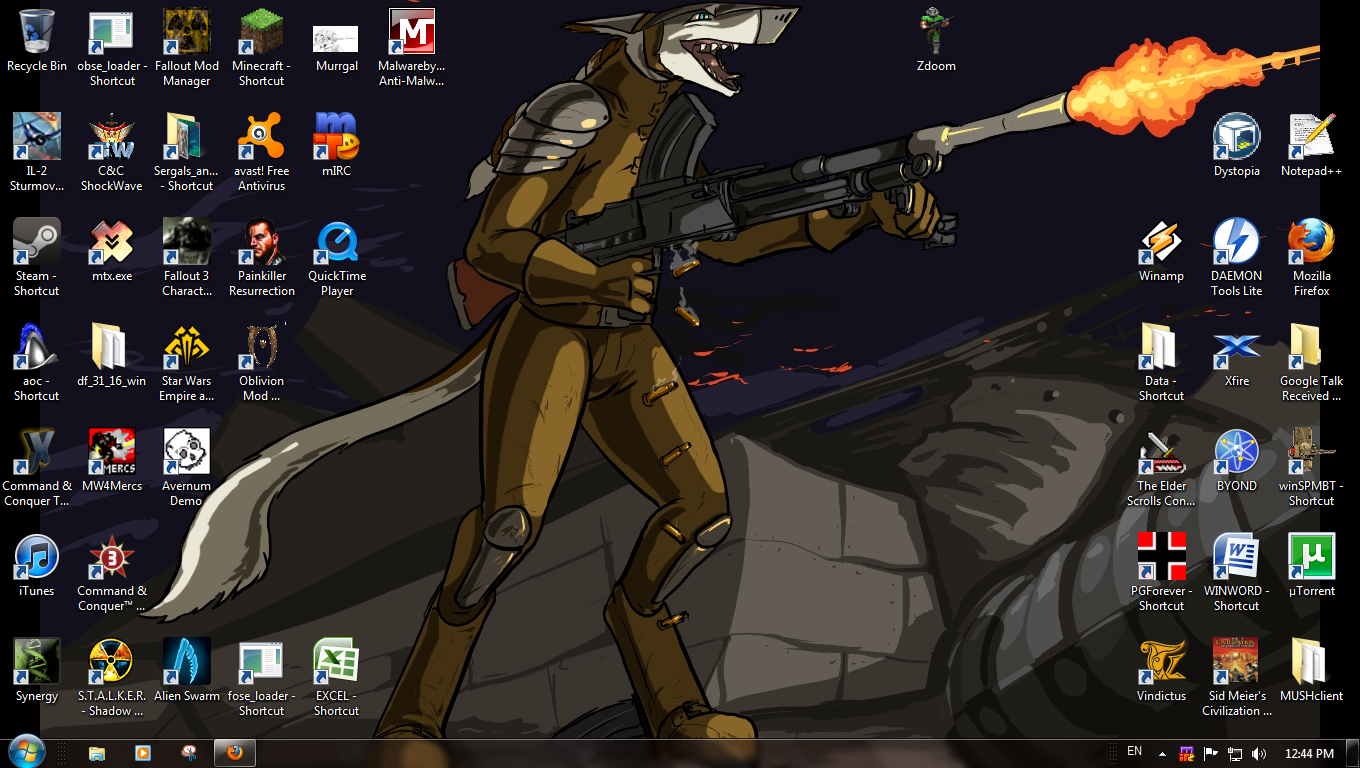Open the Windows Start menu
This screenshot has width=1360, height=768.
click(25, 752)
